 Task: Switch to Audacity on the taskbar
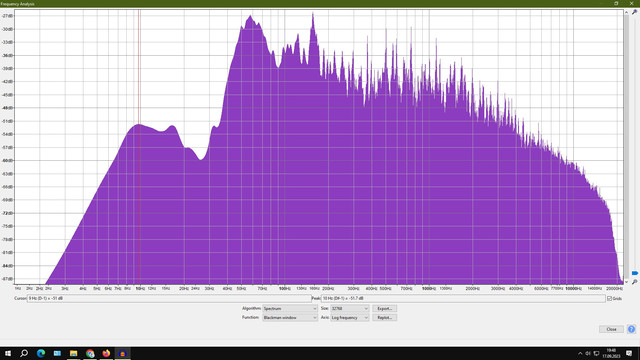(122, 353)
